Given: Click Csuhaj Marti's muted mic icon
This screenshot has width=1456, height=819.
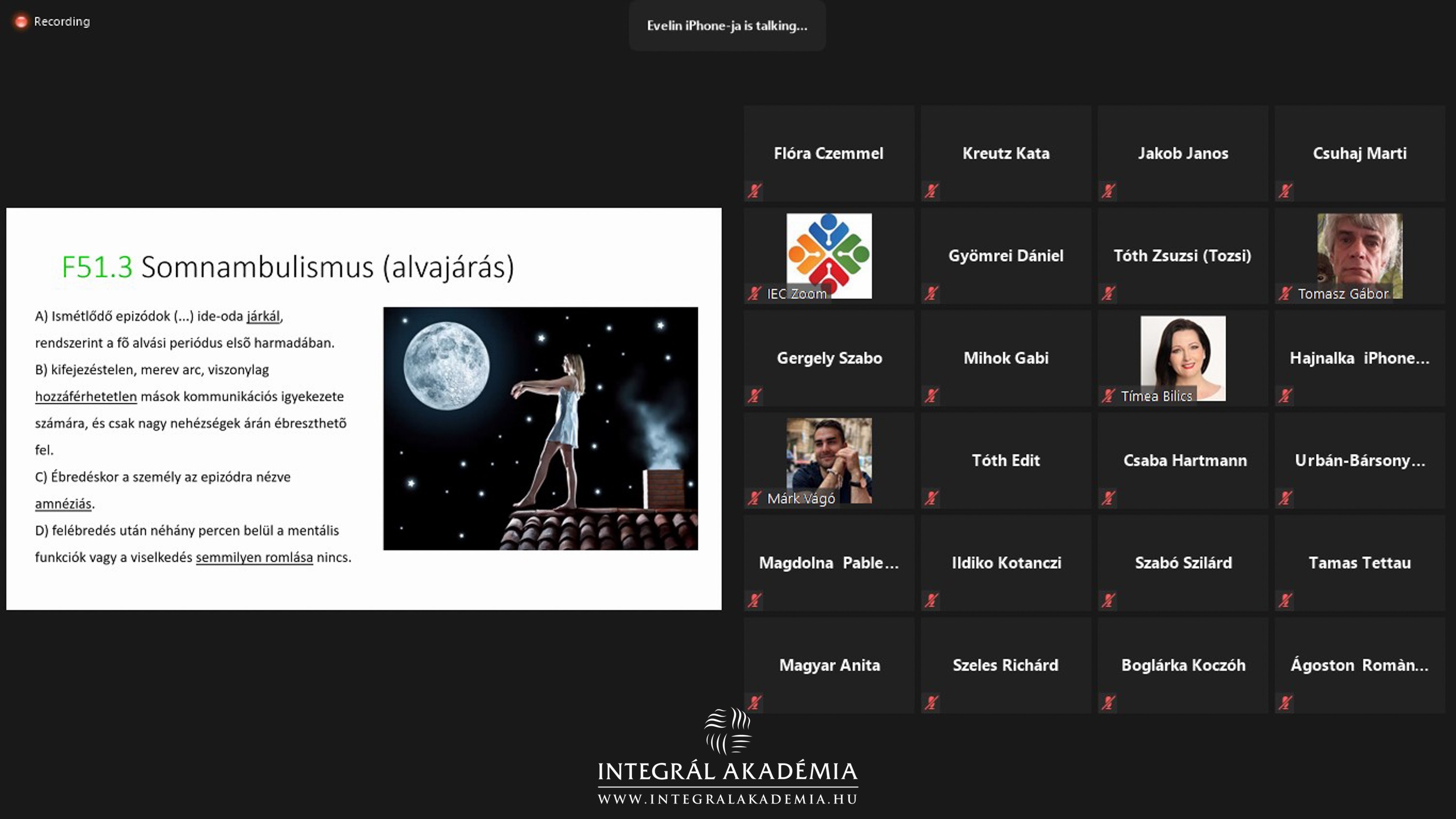Looking at the screenshot, I should tap(1285, 191).
